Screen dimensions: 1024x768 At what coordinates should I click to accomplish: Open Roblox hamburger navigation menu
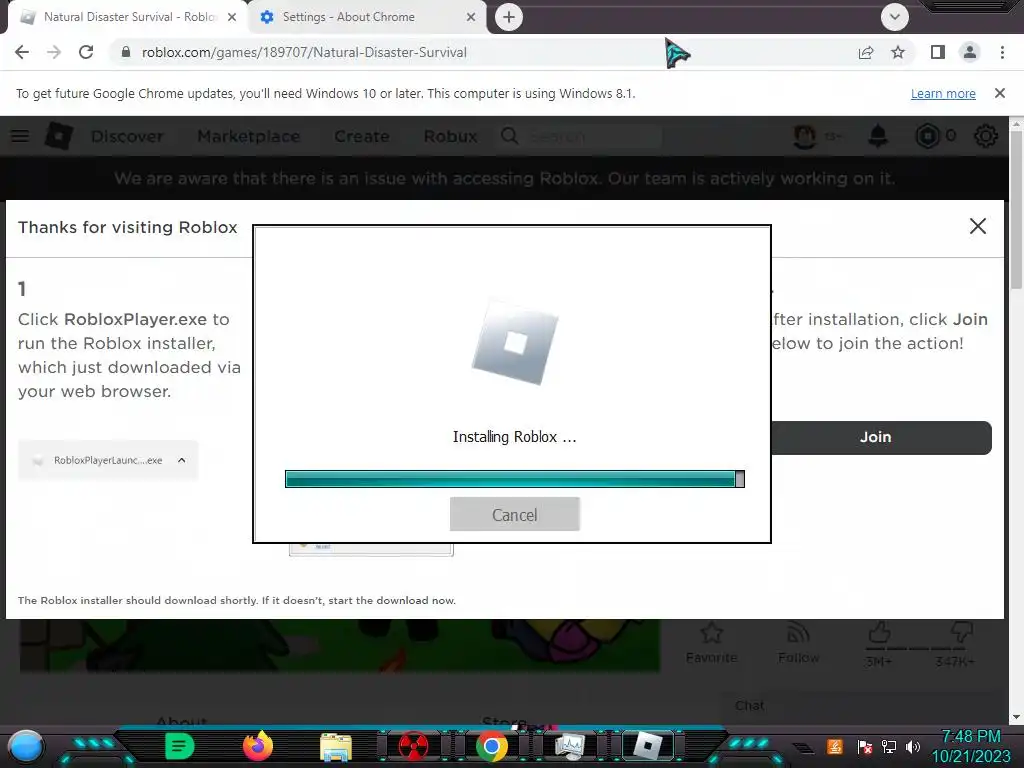[x=20, y=136]
